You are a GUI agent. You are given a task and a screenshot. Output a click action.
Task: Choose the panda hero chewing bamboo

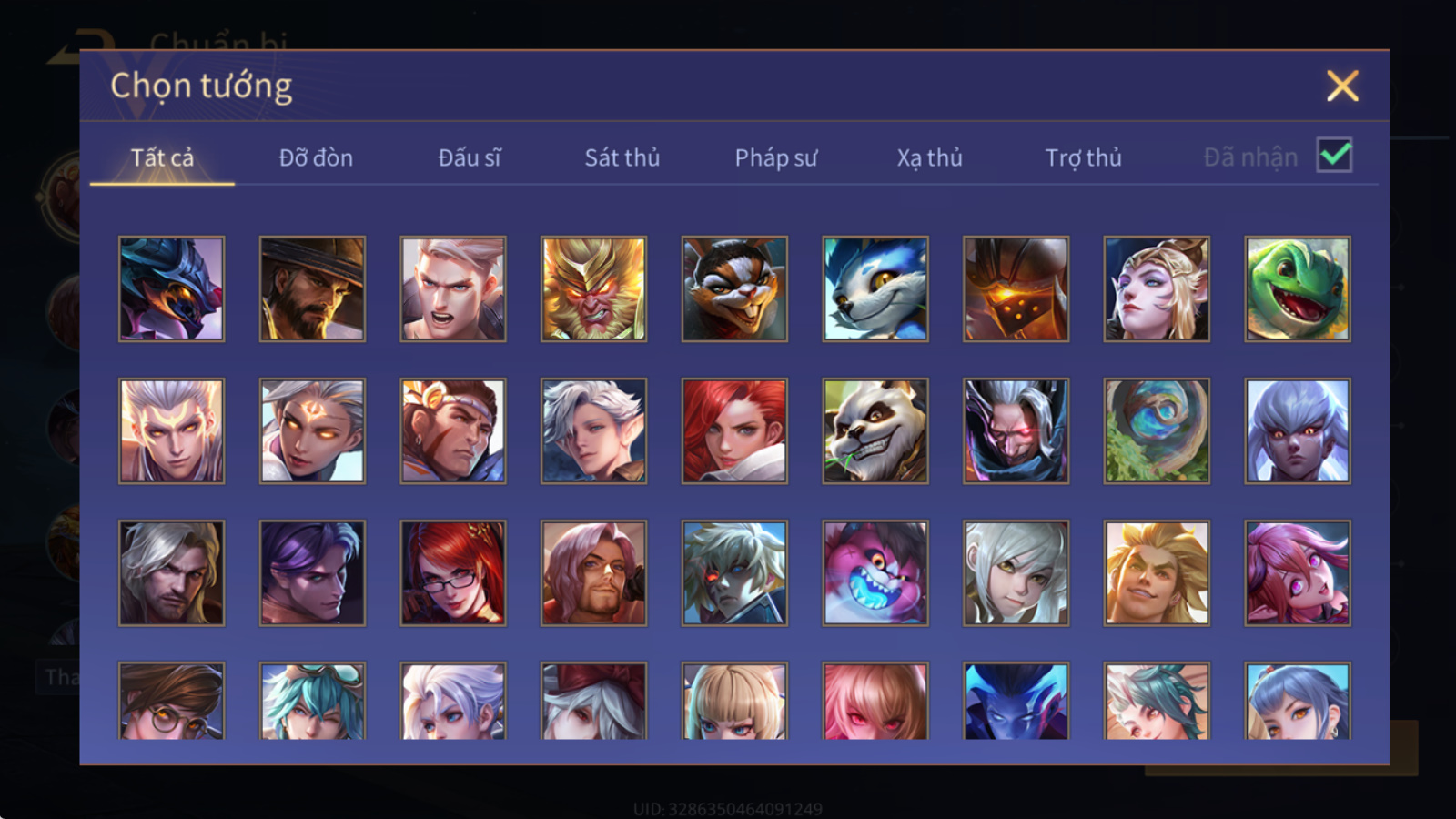[875, 430]
